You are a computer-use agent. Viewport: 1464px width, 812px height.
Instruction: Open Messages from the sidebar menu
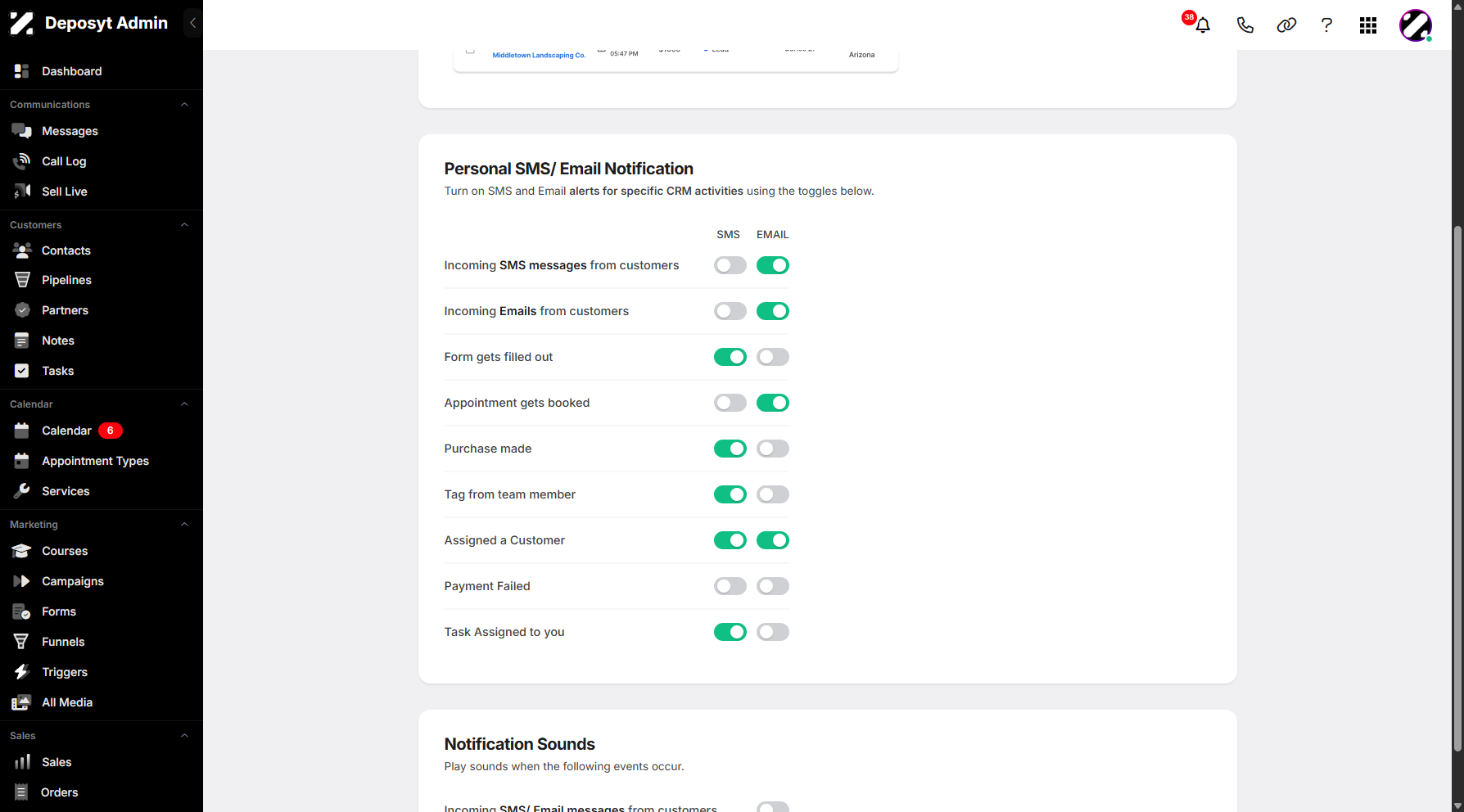pyautogui.click(x=70, y=131)
